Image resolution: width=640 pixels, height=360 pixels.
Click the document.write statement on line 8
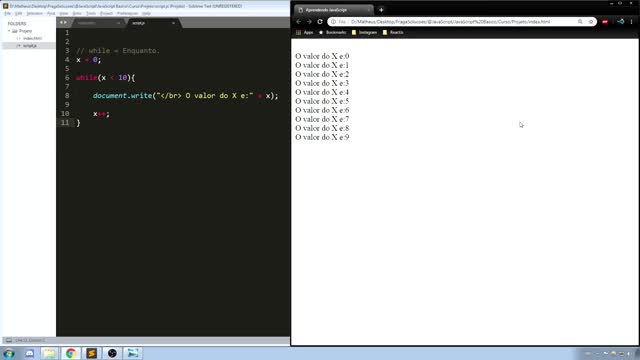(185, 96)
